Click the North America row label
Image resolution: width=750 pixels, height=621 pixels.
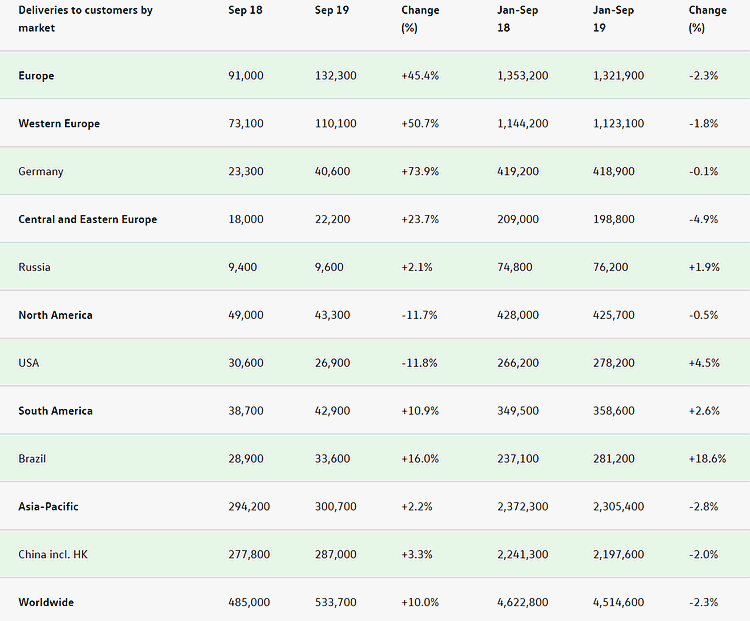55,316
